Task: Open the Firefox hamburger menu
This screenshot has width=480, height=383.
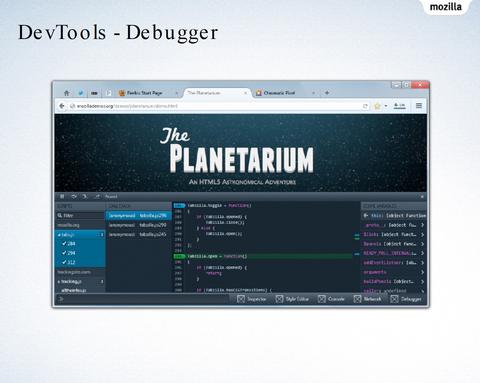Action: (x=419, y=106)
